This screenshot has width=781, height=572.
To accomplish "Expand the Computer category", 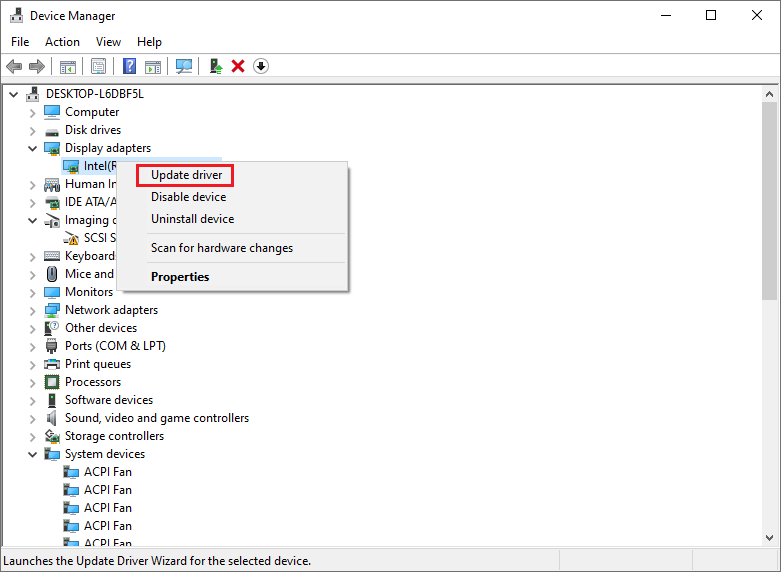I will tap(33, 113).
